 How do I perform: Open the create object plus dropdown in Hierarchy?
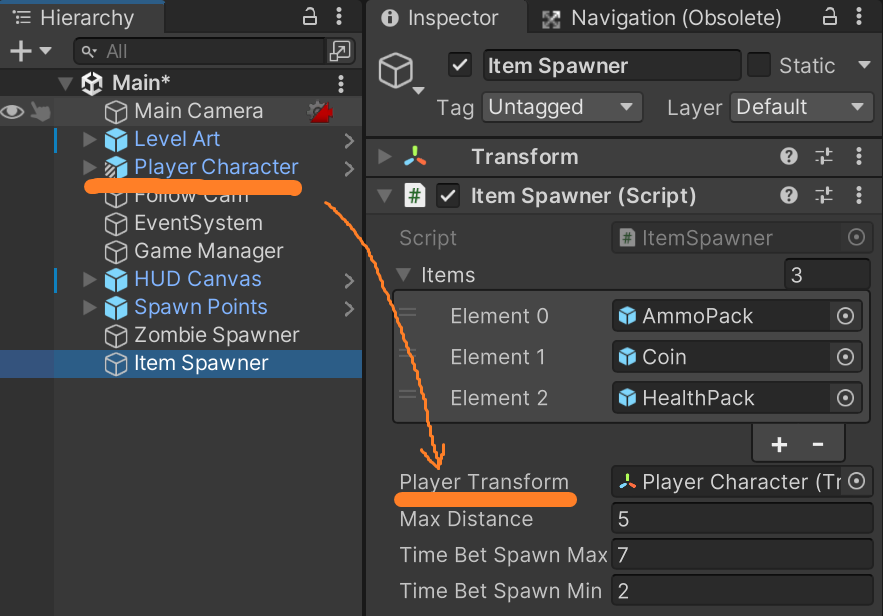[31, 51]
